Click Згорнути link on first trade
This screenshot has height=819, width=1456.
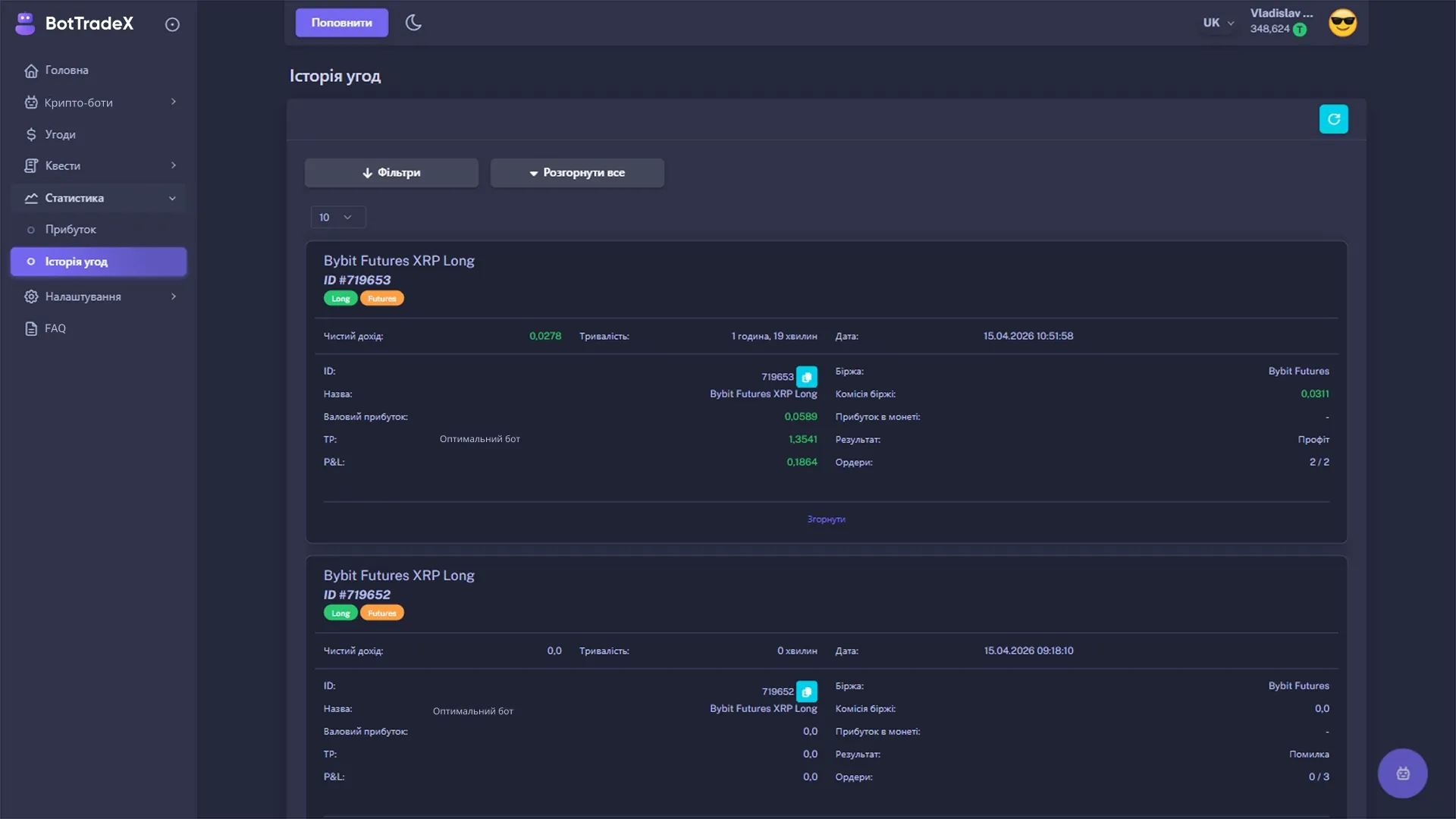826,519
